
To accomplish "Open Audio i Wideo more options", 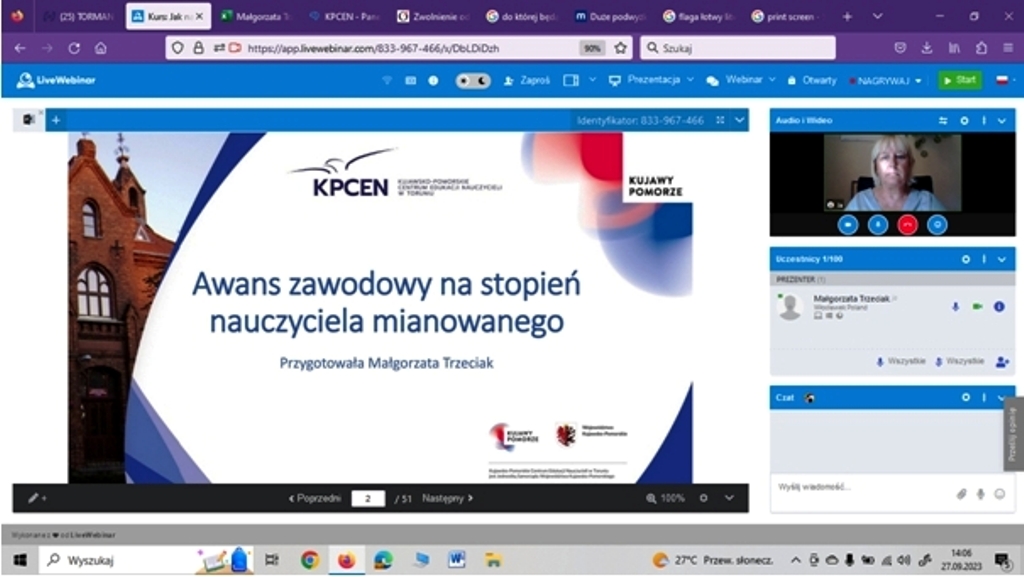I will coord(984,121).
